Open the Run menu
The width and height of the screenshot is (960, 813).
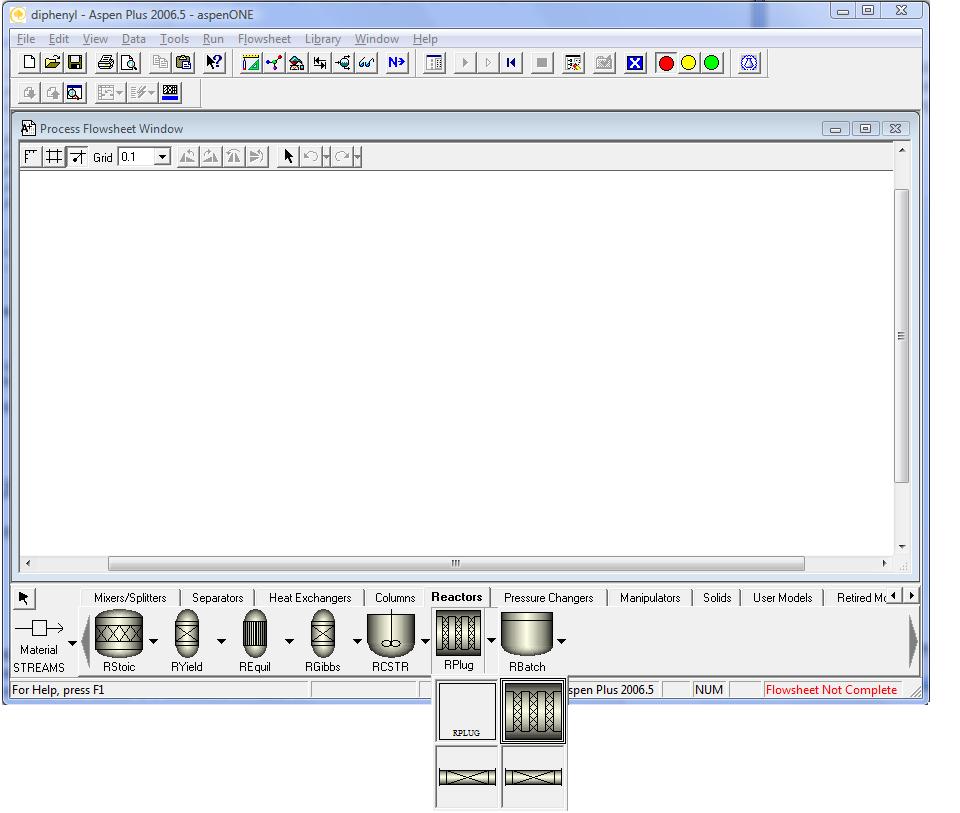pyautogui.click(x=213, y=39)
